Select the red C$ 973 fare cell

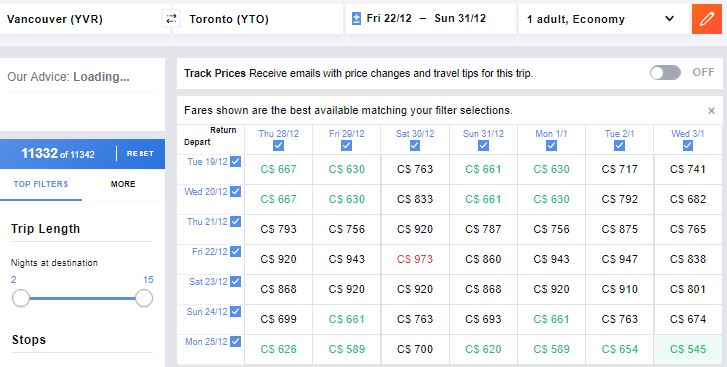(415, 259)
